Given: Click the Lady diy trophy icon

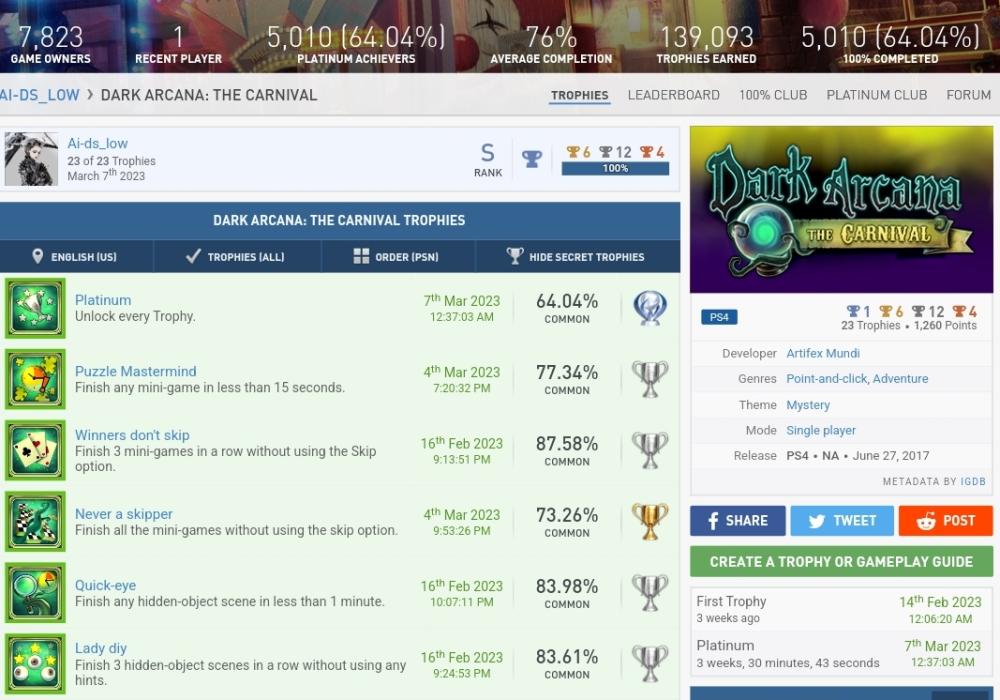Looking at the screenshot, I should click(35, 663).
